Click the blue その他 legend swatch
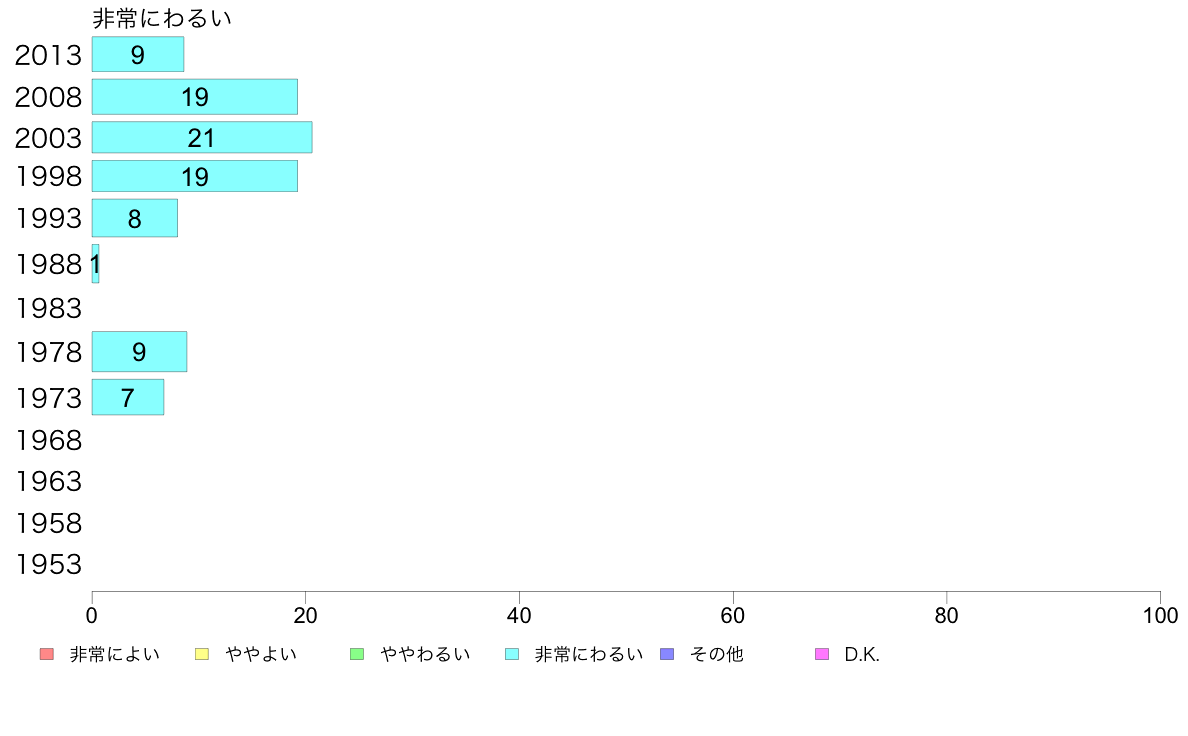Viewport: 1188px width, 736px height. coord(667,654)
